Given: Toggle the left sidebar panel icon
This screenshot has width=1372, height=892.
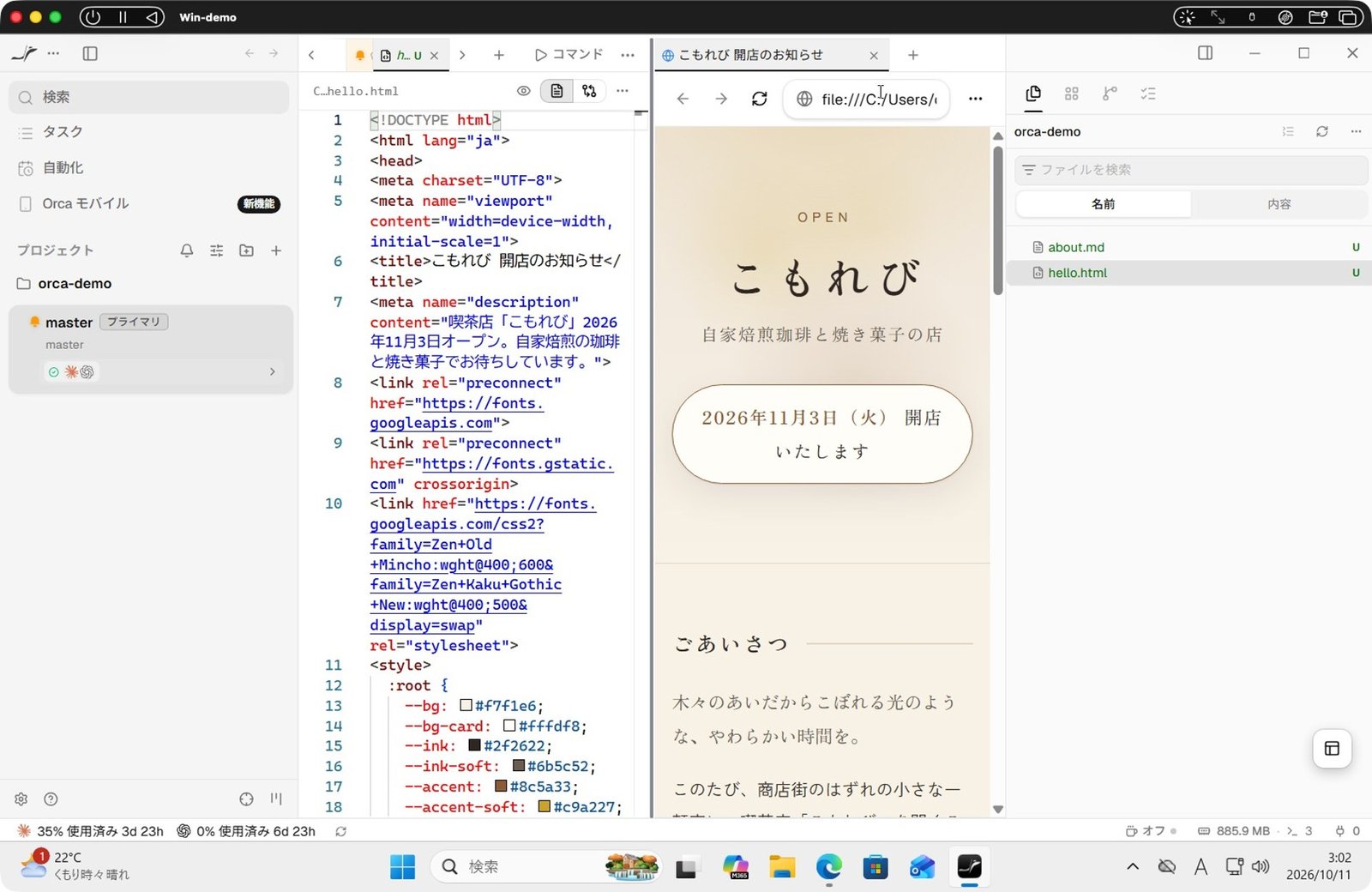Looking at the screenshot, I should click(90, 53).
